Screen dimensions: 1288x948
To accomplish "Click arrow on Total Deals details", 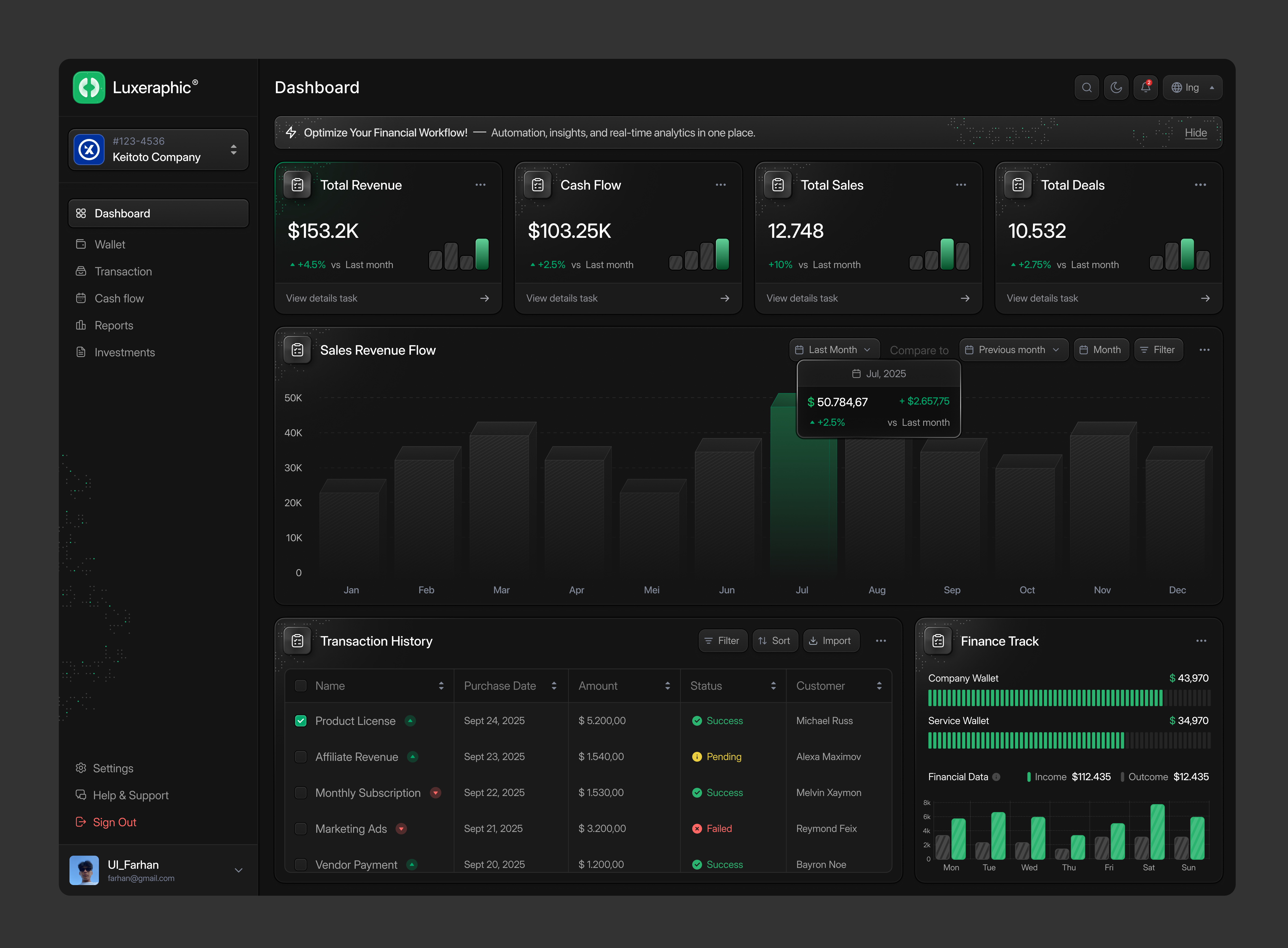I will (1205, 298).
